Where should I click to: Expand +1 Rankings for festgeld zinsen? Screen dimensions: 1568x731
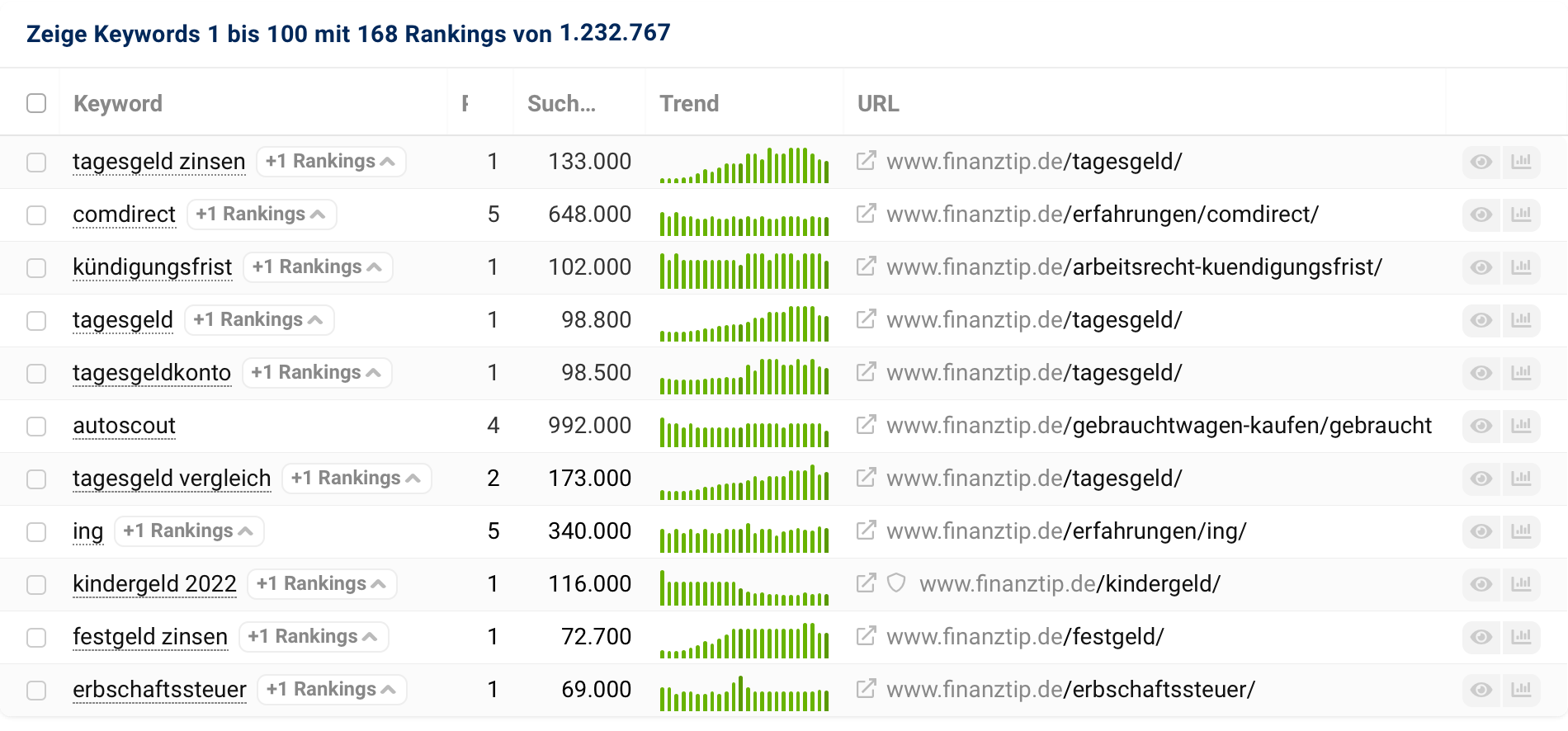313,637
